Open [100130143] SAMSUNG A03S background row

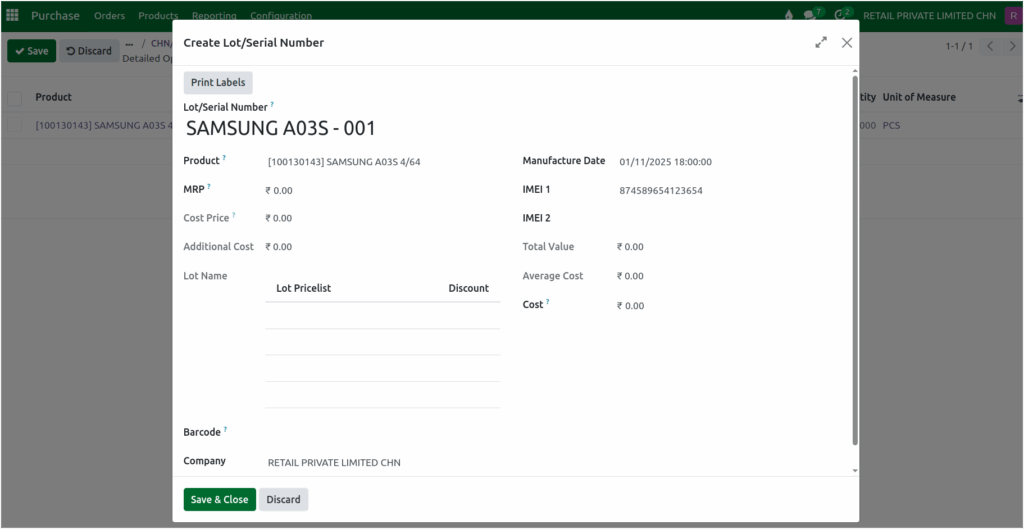[x=103, y=125]
